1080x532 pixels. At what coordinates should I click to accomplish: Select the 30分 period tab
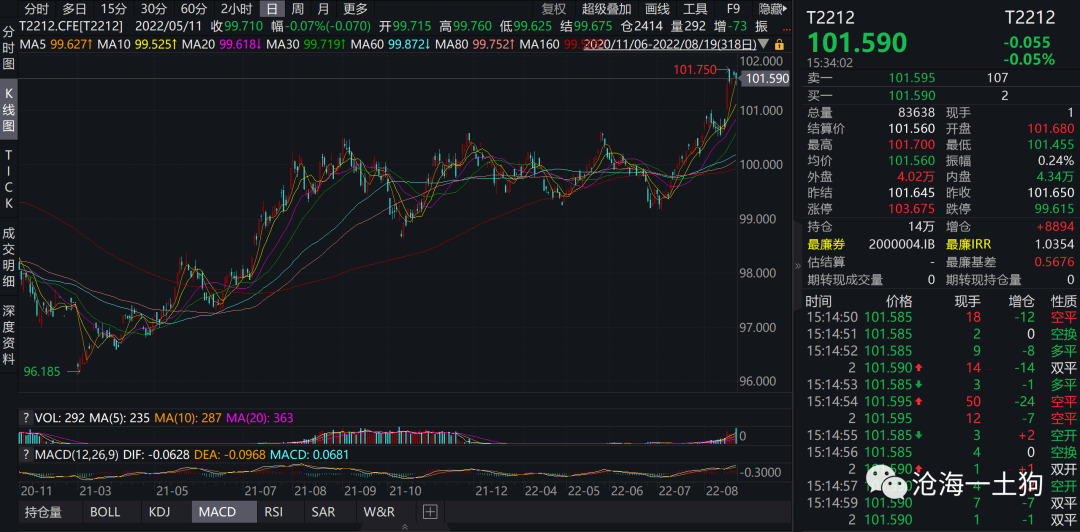pyautogui.click(x=153, y=9)
